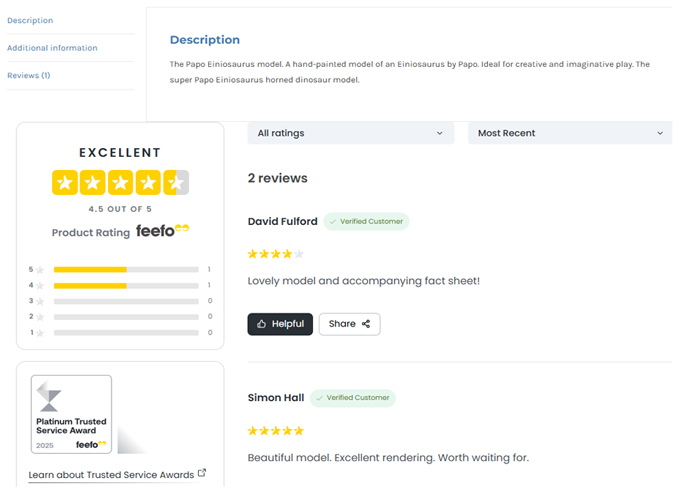Click Simon Hall's Verified Customer badge
This screenshot has width=680, height=493.
353,398
